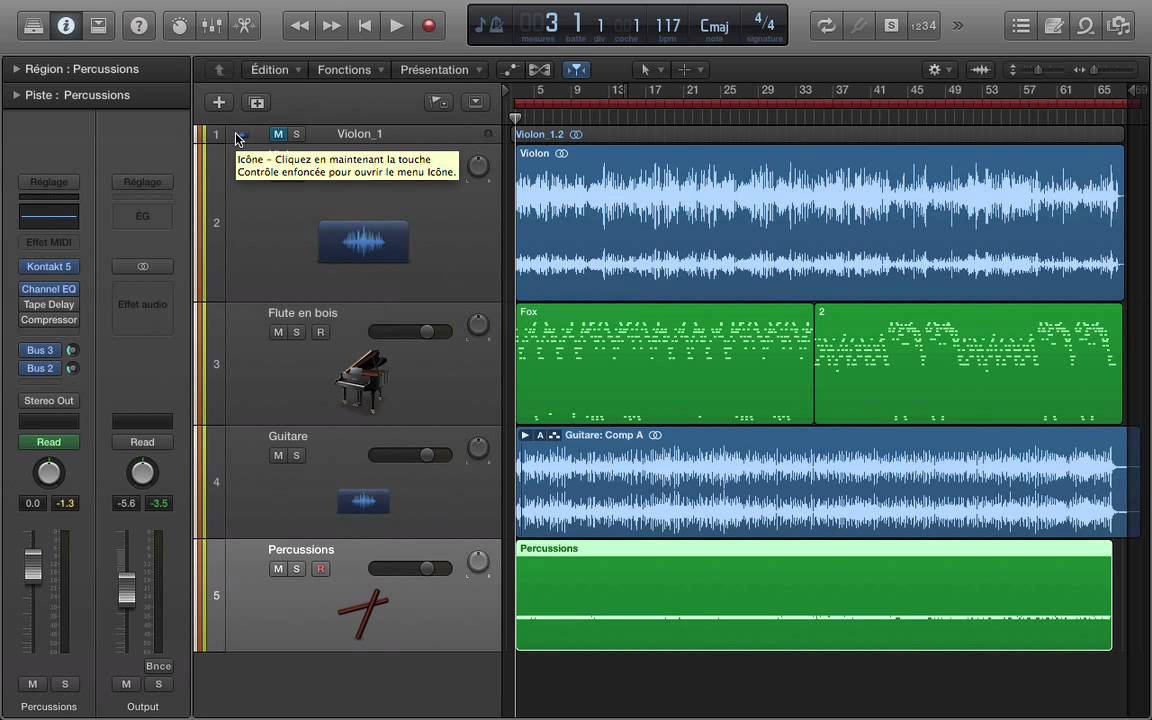Click the green Read automation button
1152x720 pixels.
click(48, 442)
